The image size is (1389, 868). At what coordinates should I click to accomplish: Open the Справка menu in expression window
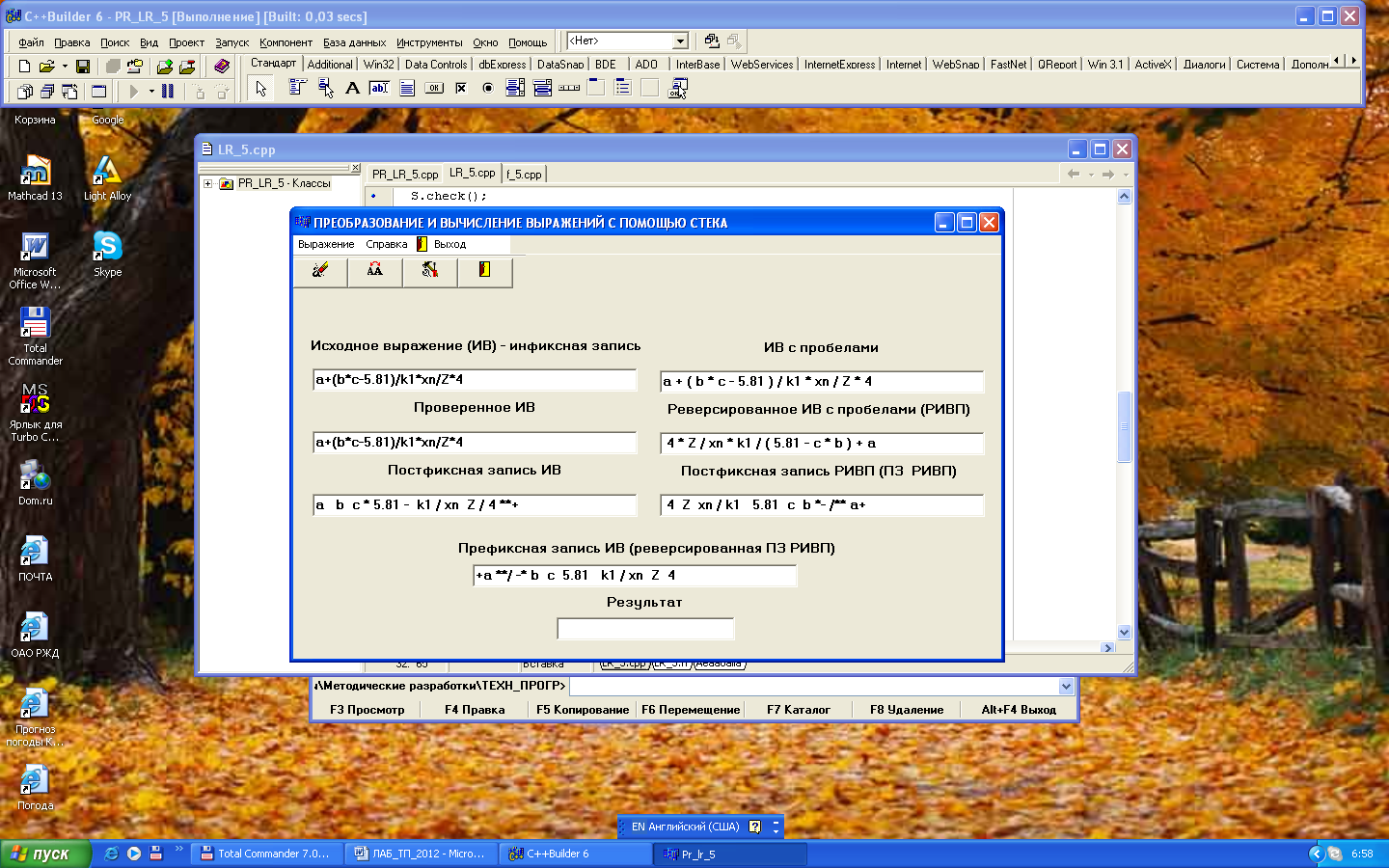386,244
